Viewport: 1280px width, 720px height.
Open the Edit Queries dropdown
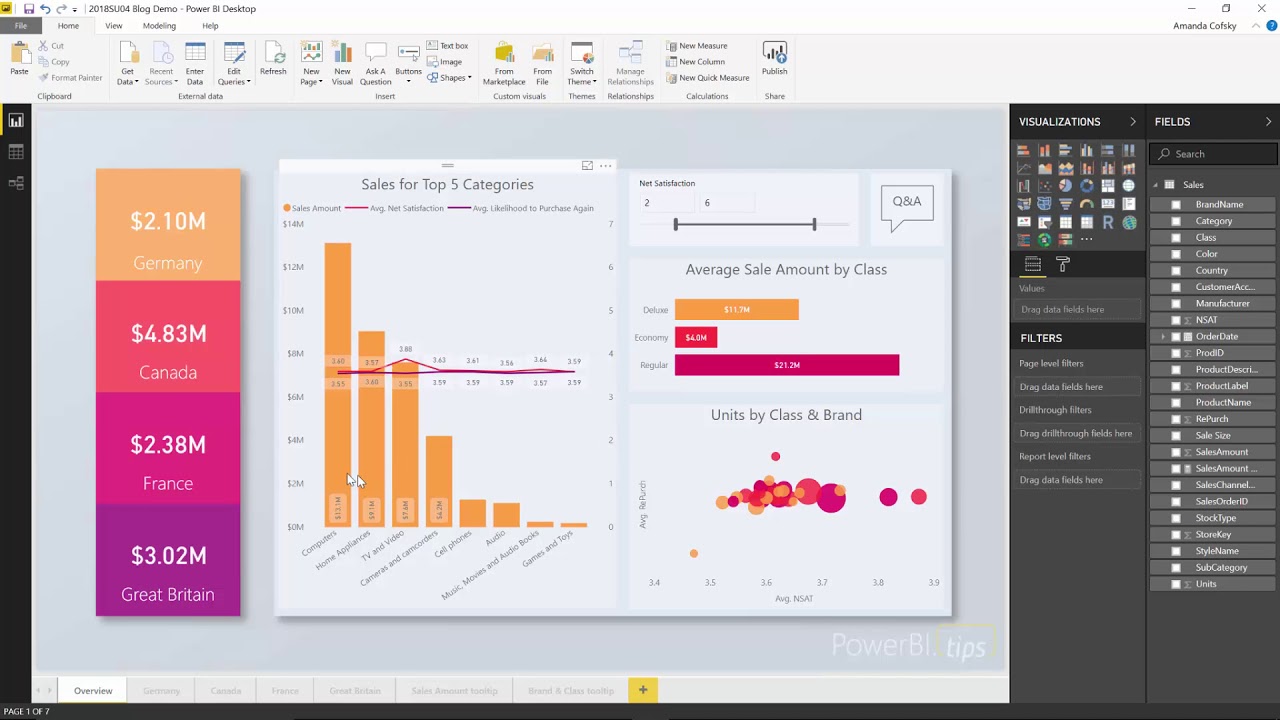click(234, 77)
